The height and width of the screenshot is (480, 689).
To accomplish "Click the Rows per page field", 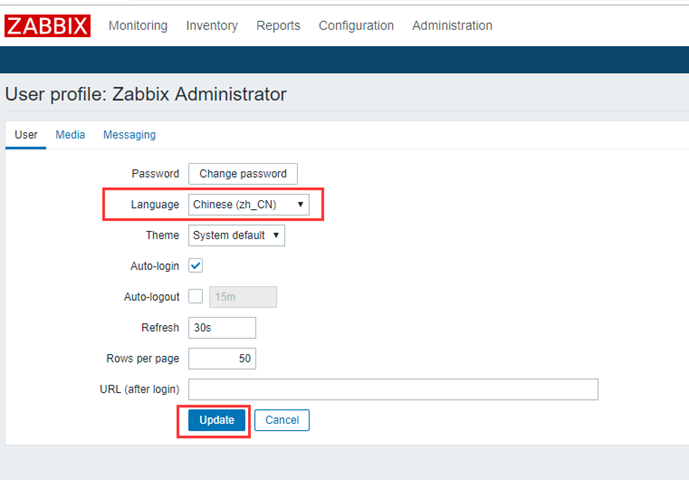I will [222, 358].
